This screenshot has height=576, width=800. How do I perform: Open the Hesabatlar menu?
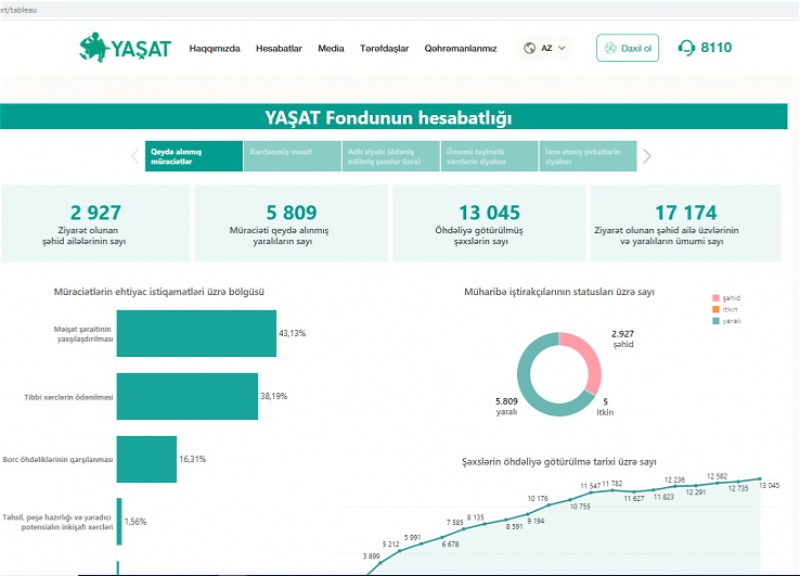[x=279, y=48]
